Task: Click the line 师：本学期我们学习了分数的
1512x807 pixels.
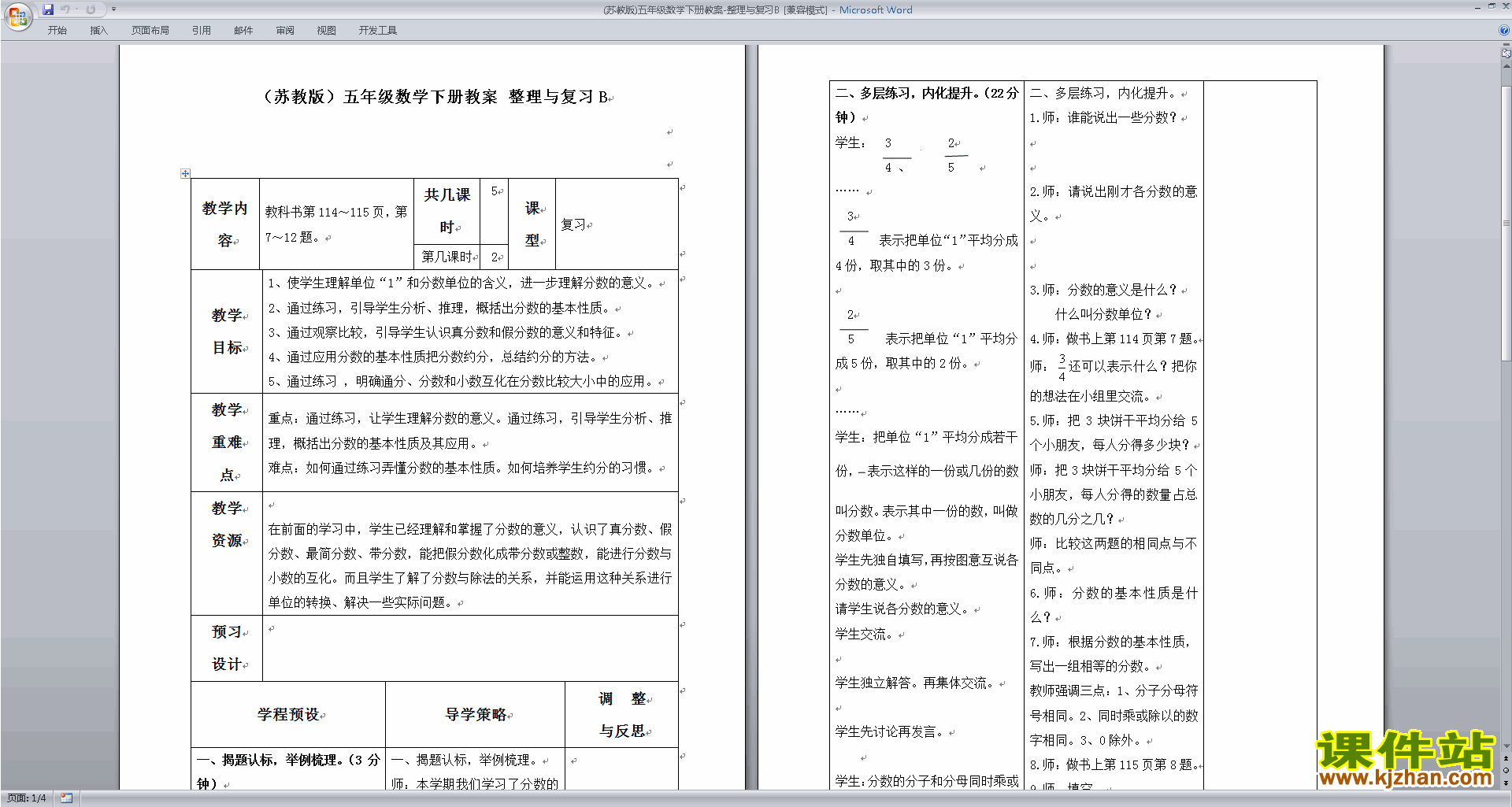Action: point(475,784)
